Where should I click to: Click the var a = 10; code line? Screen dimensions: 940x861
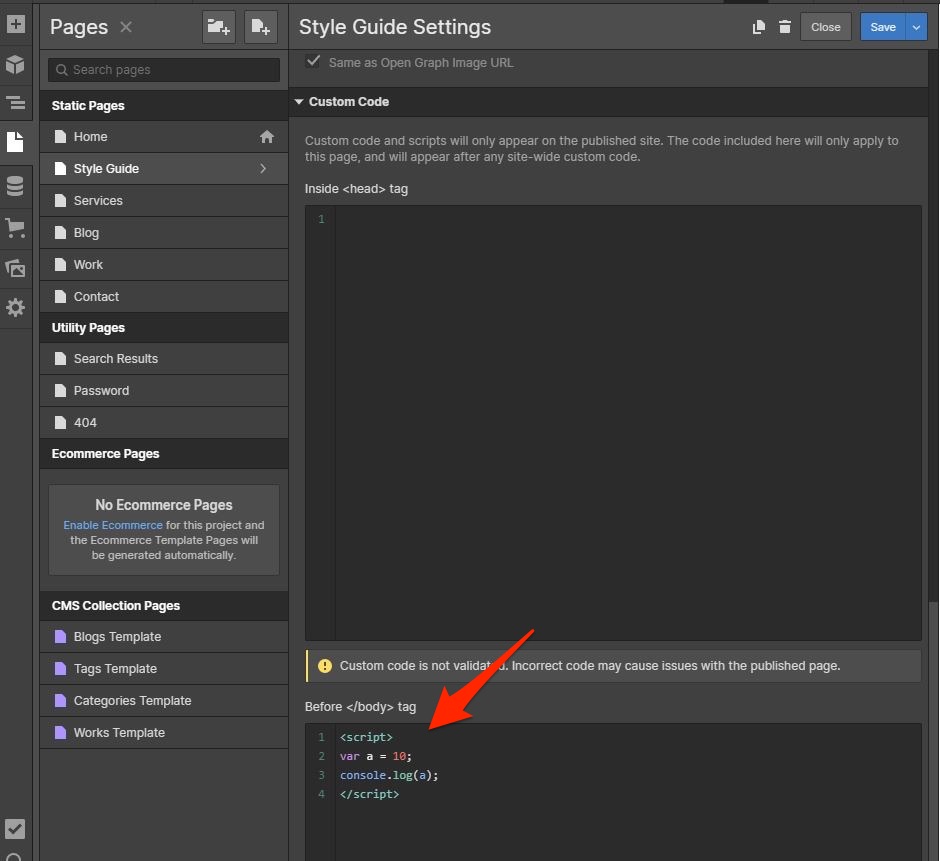click(376, 757)
